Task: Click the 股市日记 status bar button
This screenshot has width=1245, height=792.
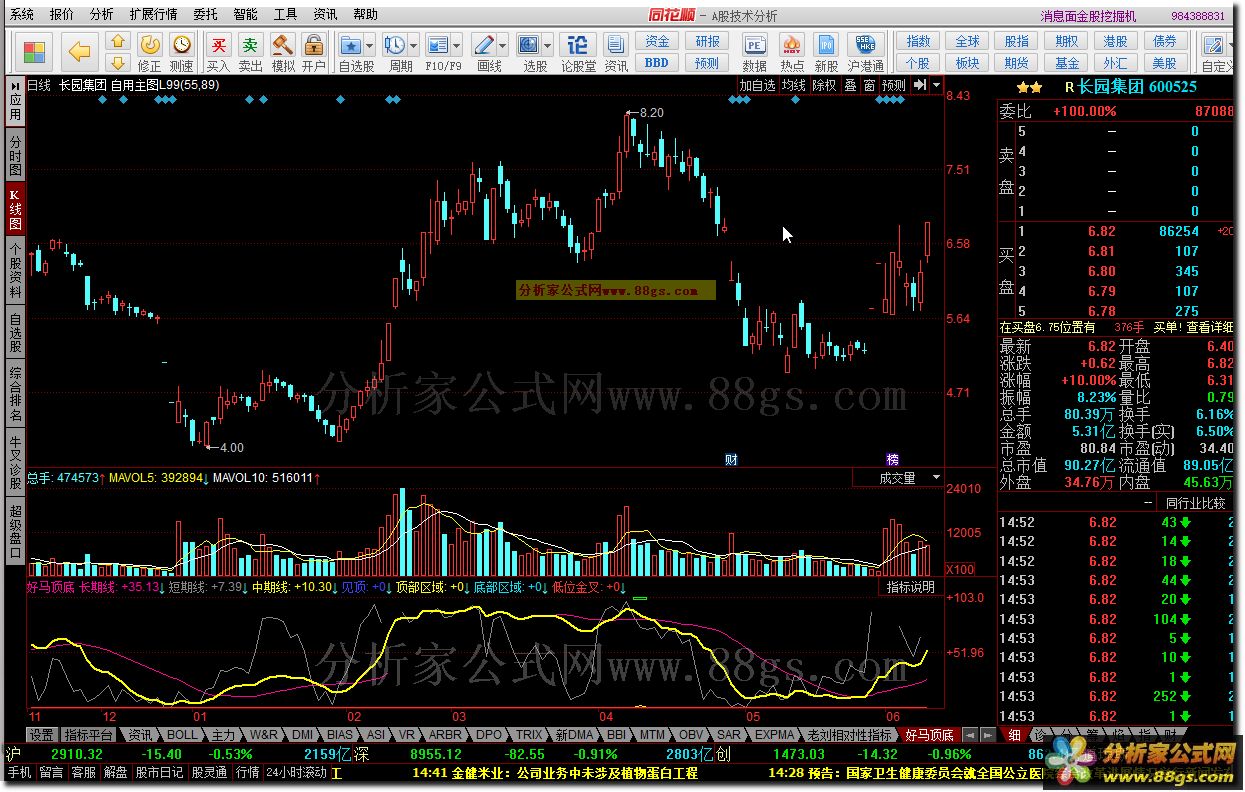Action: click(x=160, y=773)
